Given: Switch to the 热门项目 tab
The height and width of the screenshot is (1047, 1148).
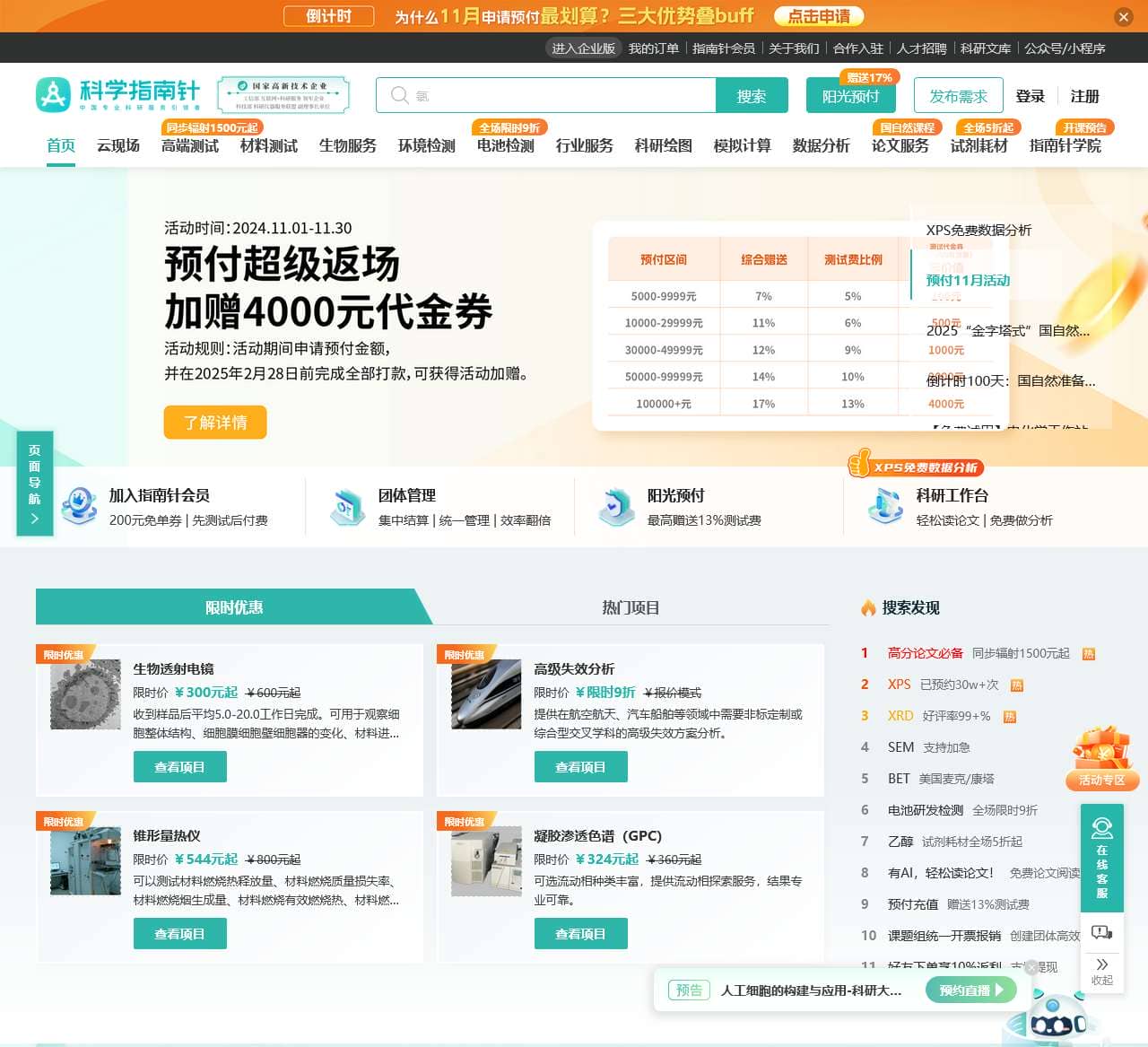Looking at the screenshot, I should click(631, 607).
